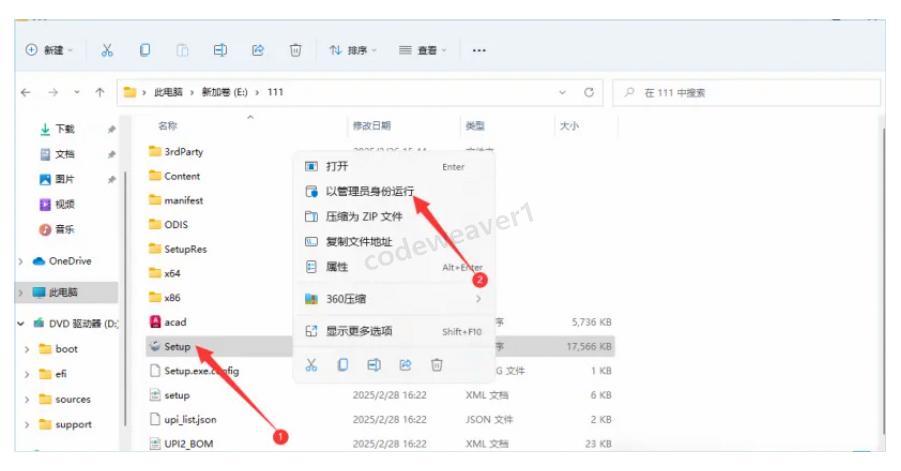Open recent locations dropdown arrow

pyautogui.click(x=77, y=92)
